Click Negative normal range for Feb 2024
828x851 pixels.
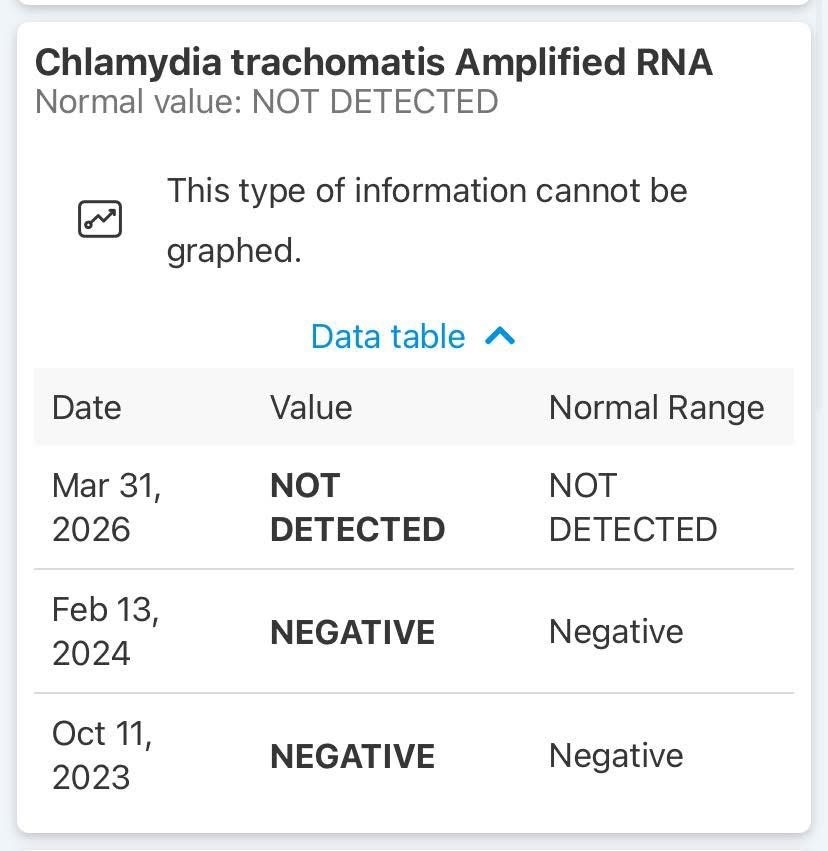pyautogui.click(x=616, y=632)
